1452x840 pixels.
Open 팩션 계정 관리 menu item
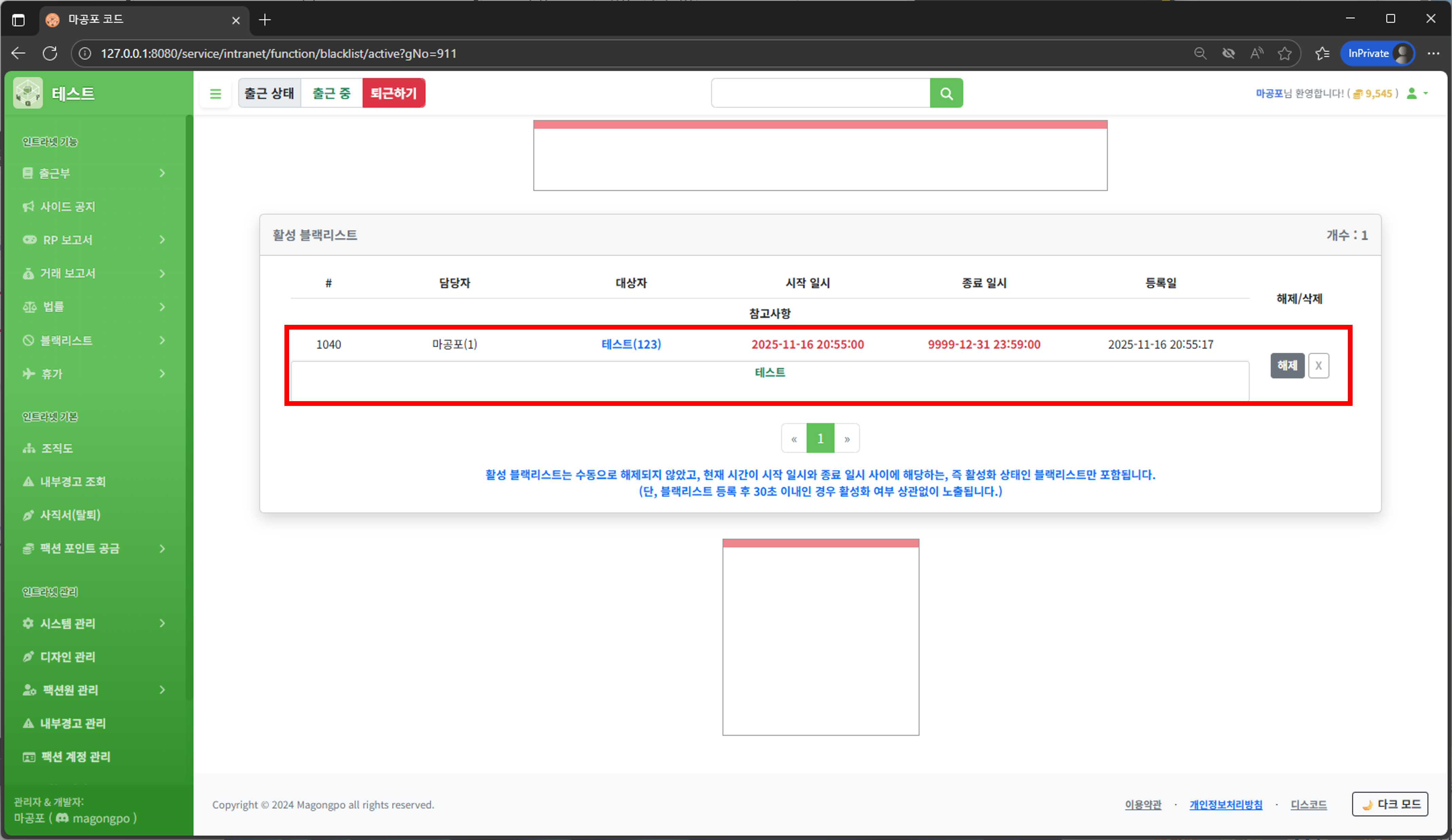75,757
